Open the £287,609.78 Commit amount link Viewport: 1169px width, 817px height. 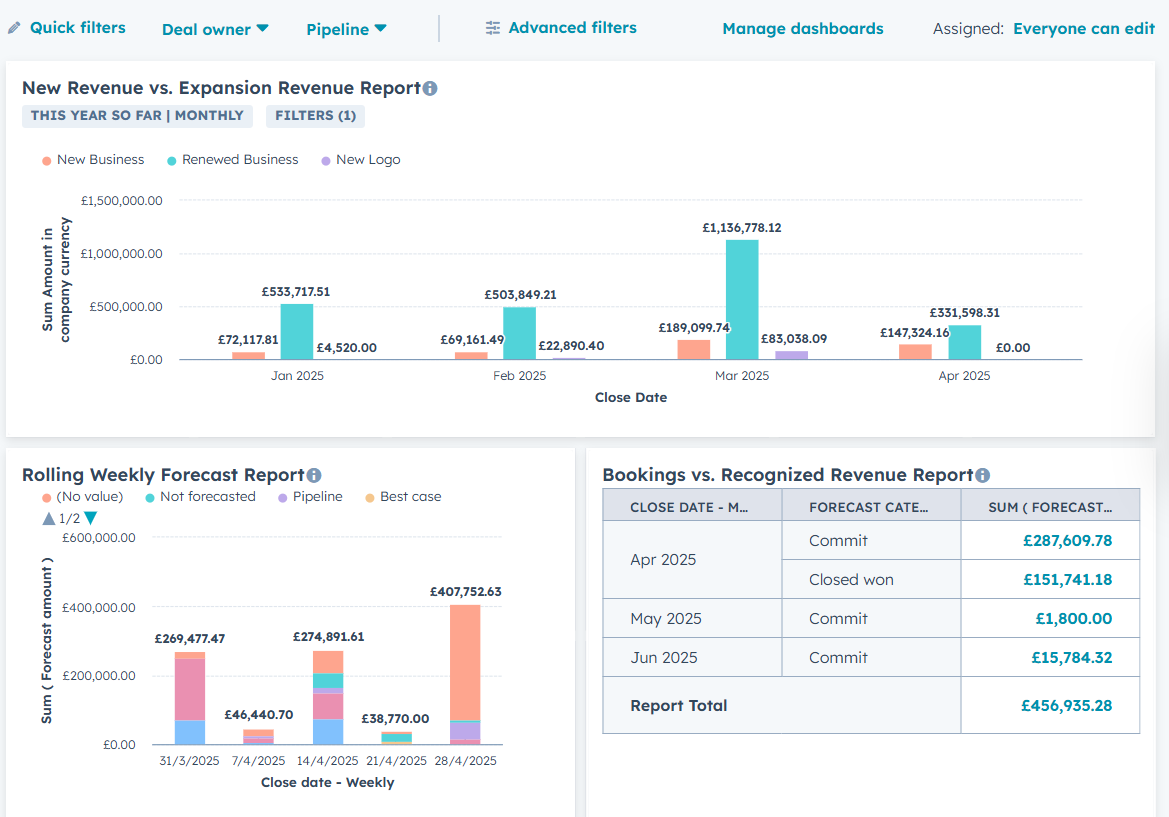coord(1067,541)
